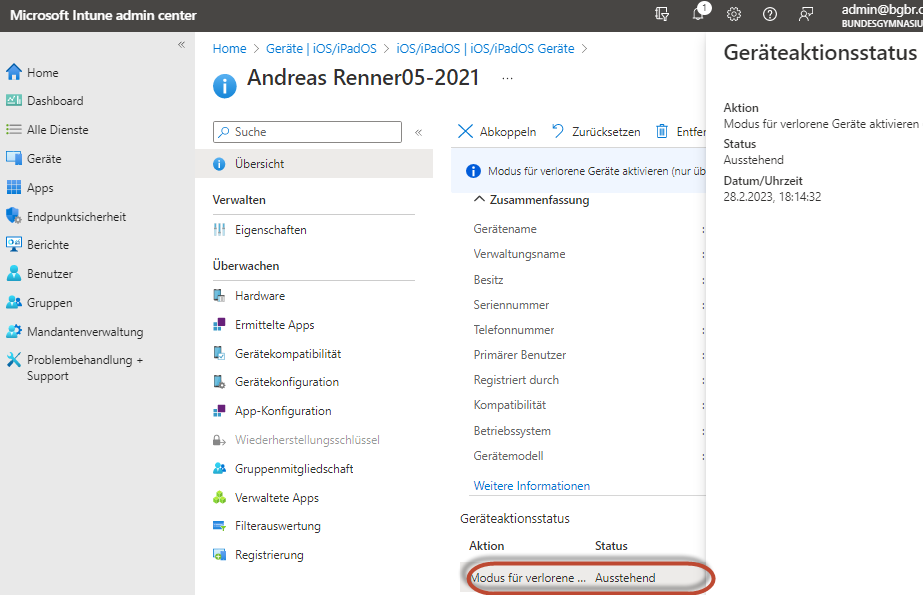The width and height of the screenshot is (923, 595).
Task: Open the ellipsis menu beside device name
Action: coord(507,78)
